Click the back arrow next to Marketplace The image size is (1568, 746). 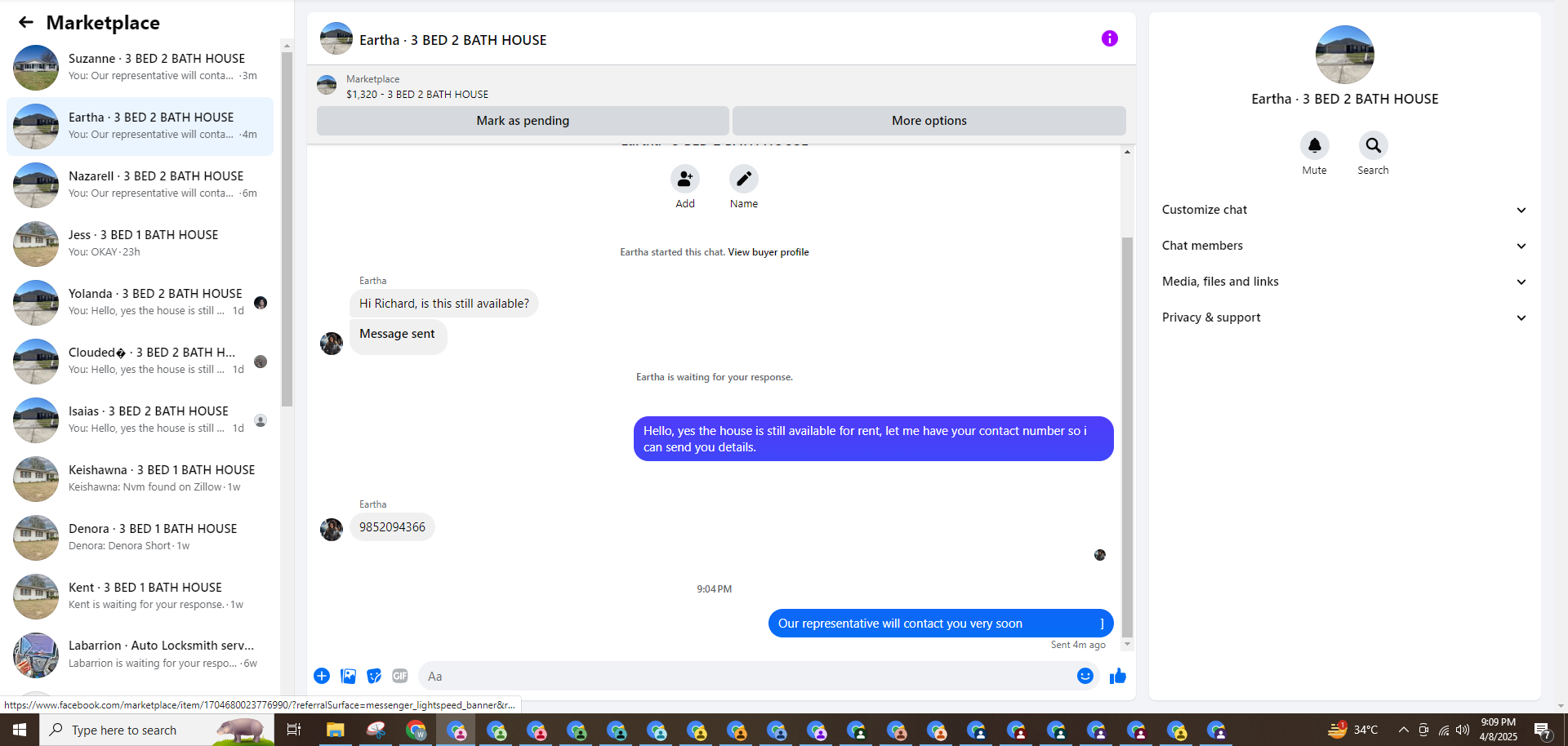(26, 23)
